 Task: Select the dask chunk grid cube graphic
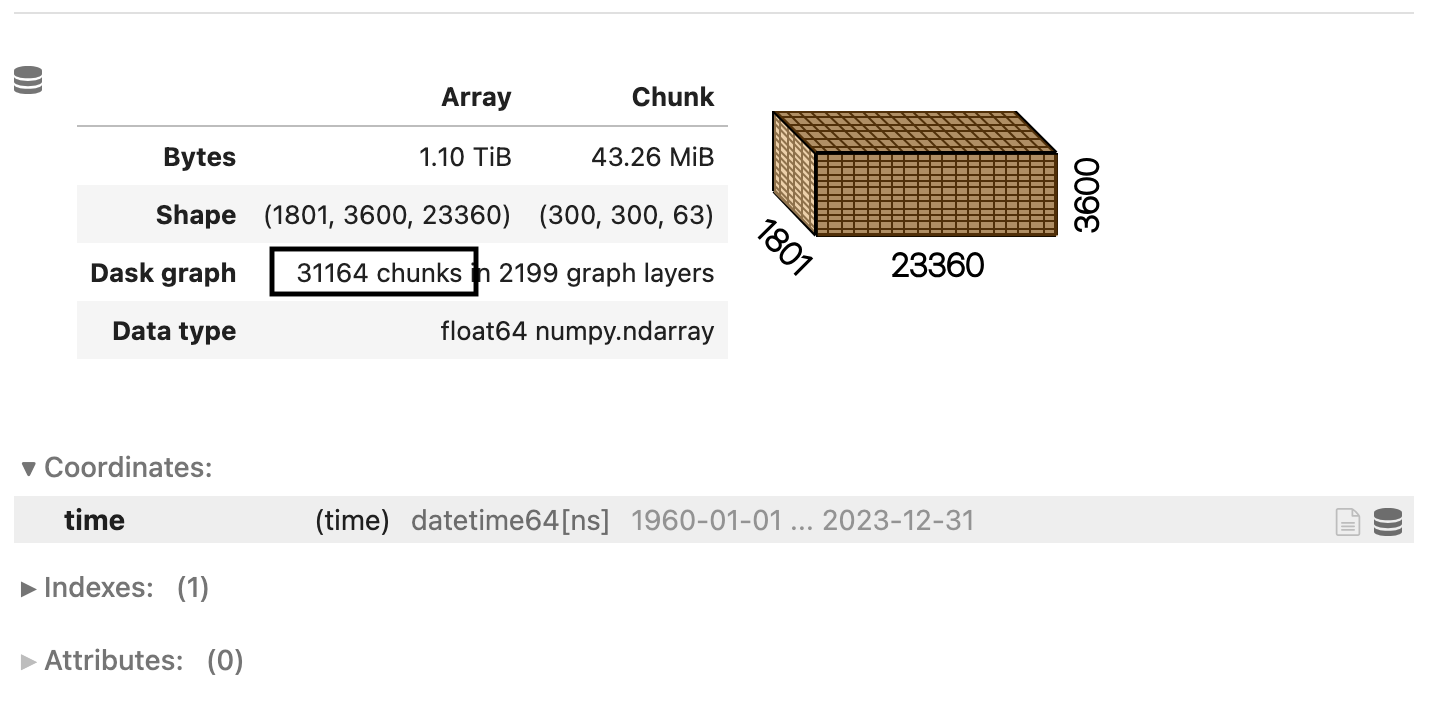pyautogui.click(x=913, y=175)
